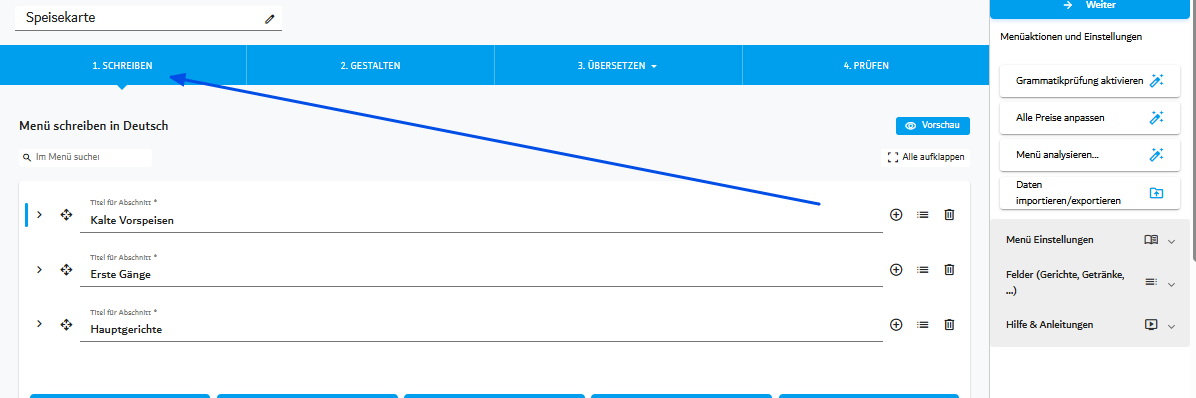Image resolution: width=1196 pixels, height=398 pixels.
Task: Click the move handle for Hauptgerichte
Action: [x=66, y=325]
